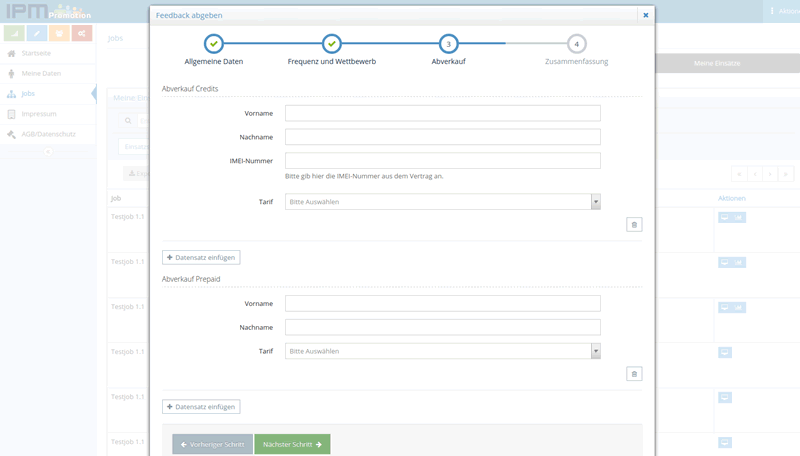The width and height of the screenshot is (800, 456).
Task: Collapse the sidebar using the chevron toggle
Action: [x=47, y=152]
